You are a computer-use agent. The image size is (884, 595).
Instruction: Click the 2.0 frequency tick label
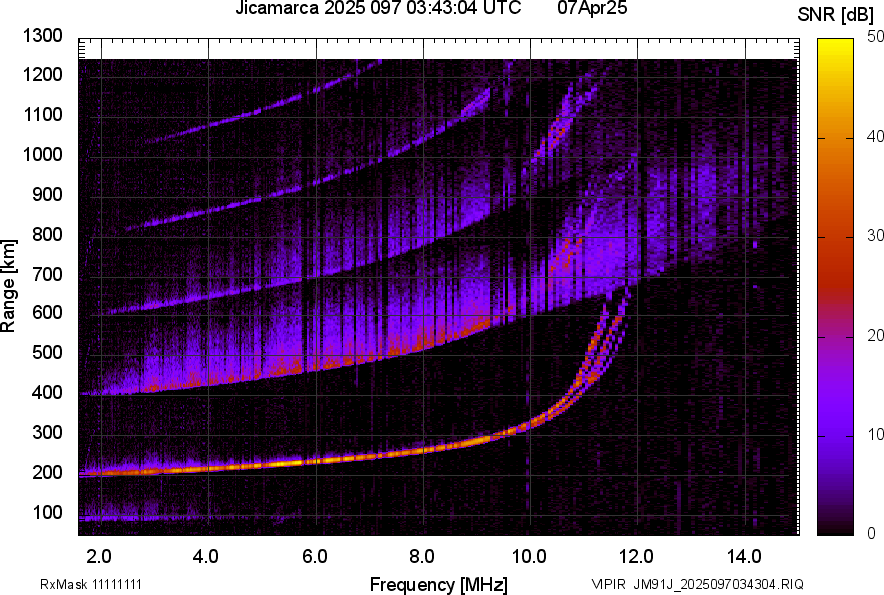[x=99, y=557]
